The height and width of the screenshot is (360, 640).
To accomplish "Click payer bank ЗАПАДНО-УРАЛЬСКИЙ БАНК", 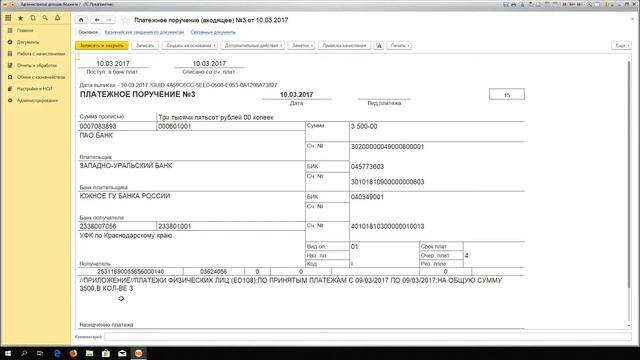I will 126,166.
